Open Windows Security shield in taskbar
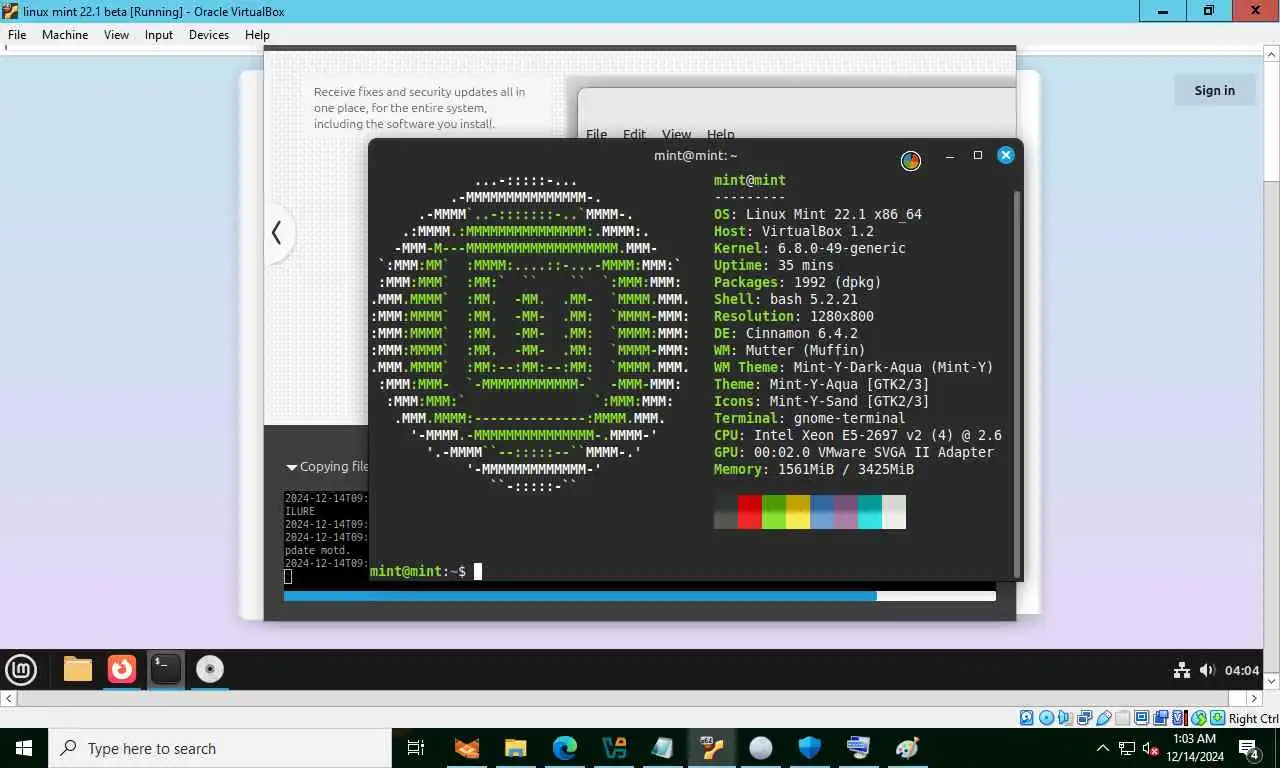This screenshot has width=1280, height=768. [810, 748]
